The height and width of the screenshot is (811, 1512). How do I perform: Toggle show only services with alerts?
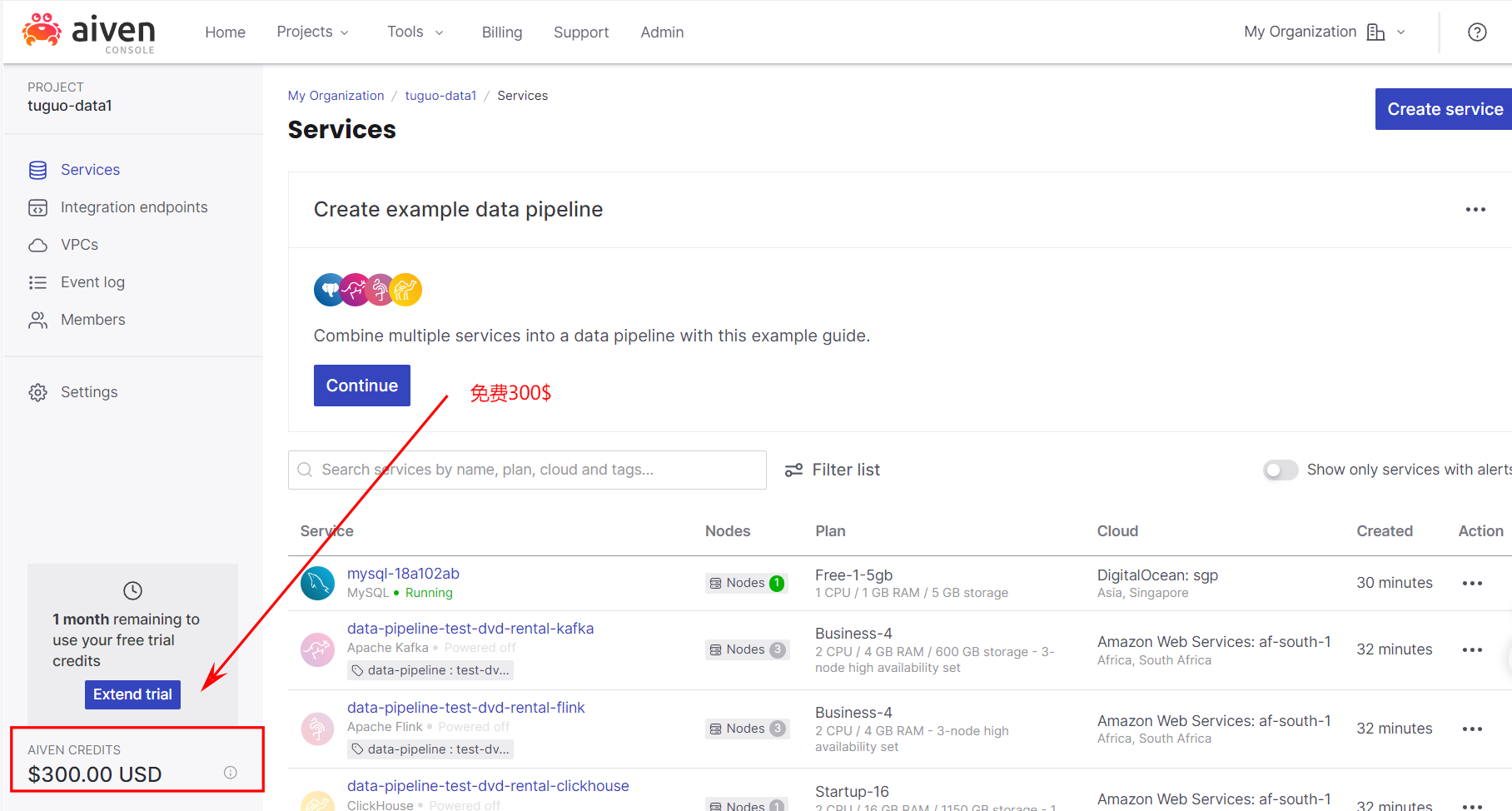[x=1281, y=470]
